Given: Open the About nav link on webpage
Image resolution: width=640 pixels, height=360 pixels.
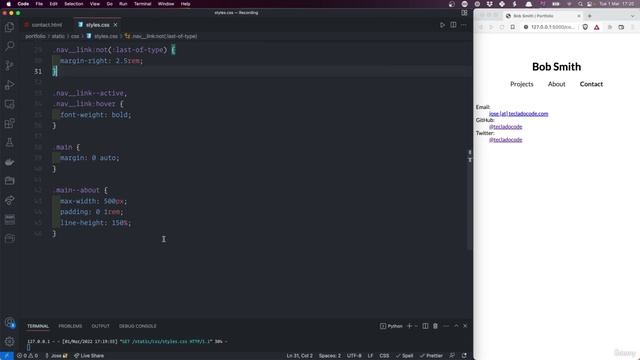Looking at the screenshot, I should (x=557, y=84).
